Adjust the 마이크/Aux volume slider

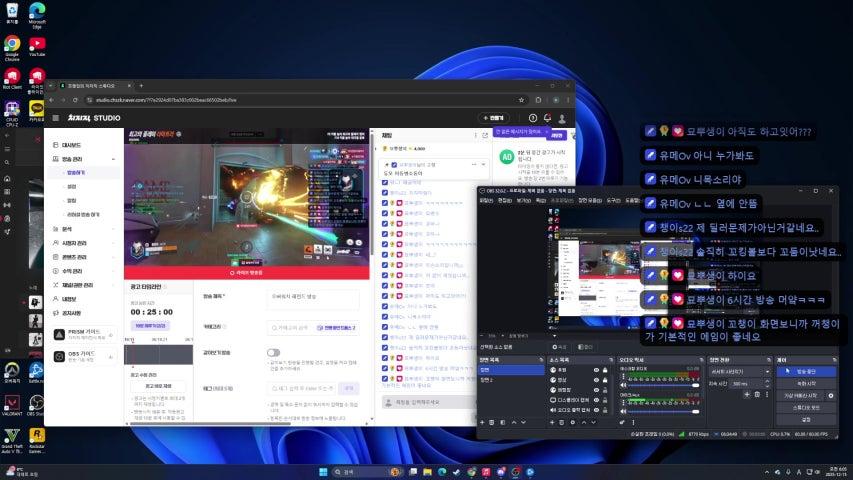click(664, 412)
